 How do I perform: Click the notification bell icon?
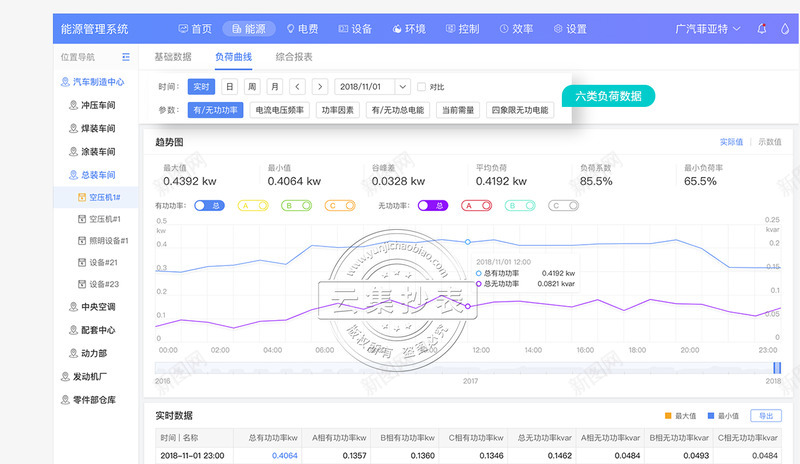click(x=761, y=29)
